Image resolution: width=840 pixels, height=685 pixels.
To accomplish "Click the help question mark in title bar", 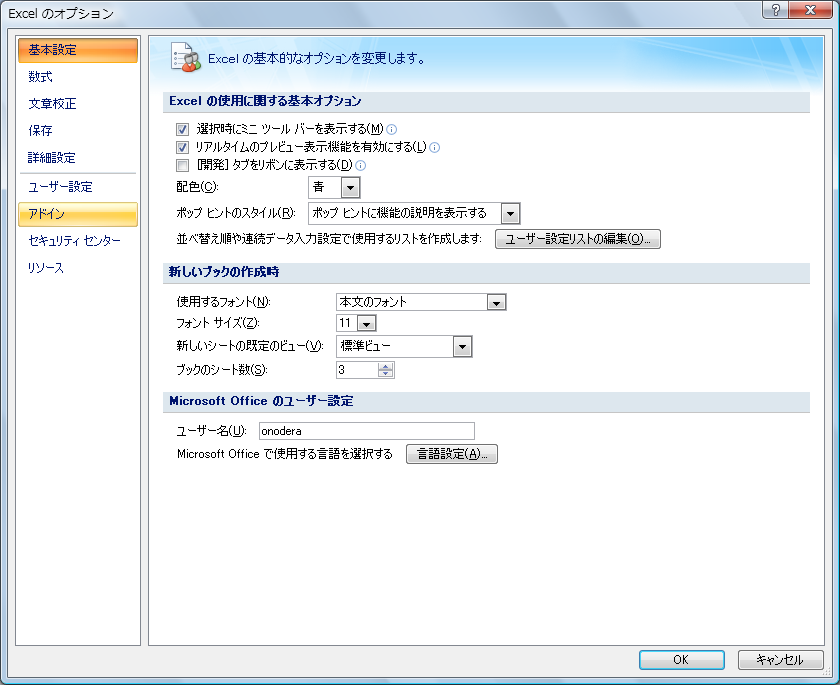I will pyautogui.click(x=776, y=10).
